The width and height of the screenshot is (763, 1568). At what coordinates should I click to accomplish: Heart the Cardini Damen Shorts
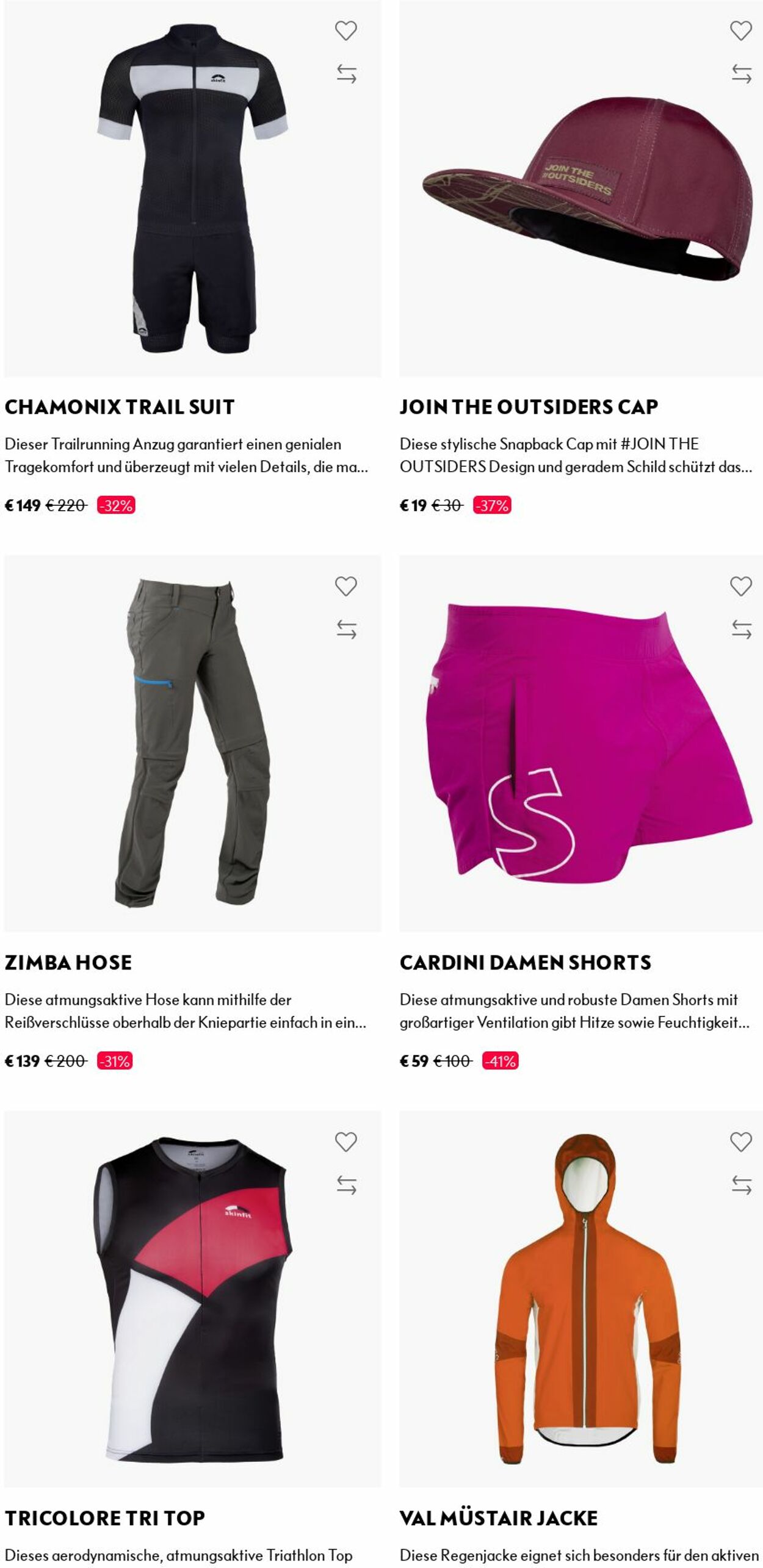[741, 586]
